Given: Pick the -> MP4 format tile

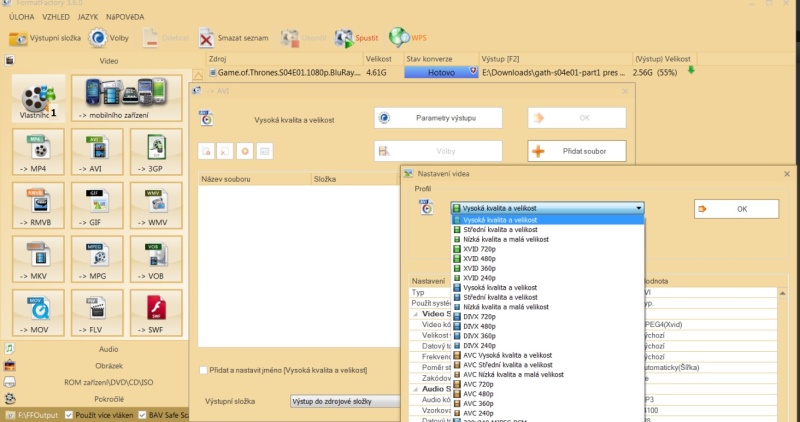Looking at the screenshot, I should click(x=38, y=152).
